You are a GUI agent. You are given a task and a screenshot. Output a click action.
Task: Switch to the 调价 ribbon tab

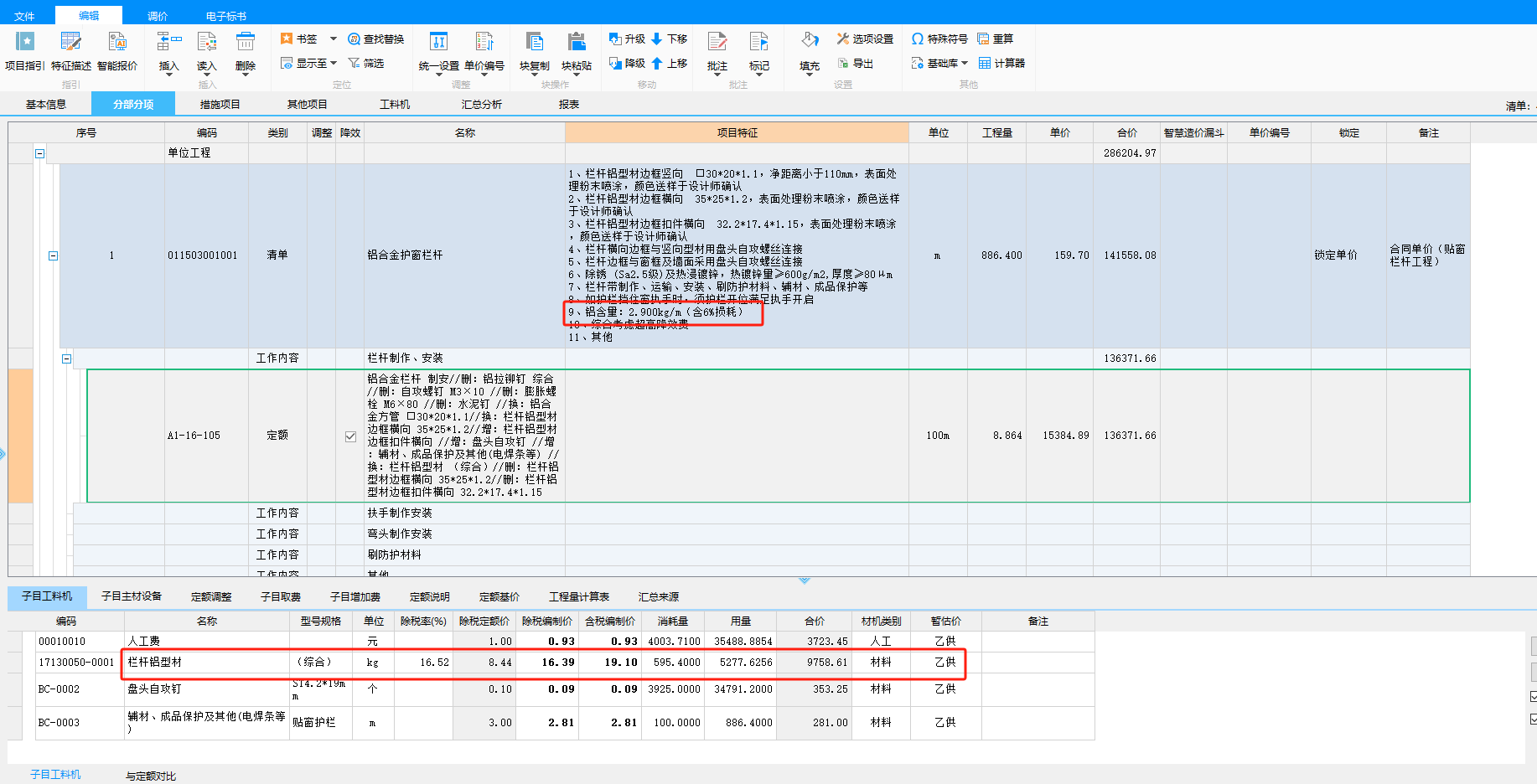tap(158, 16)
